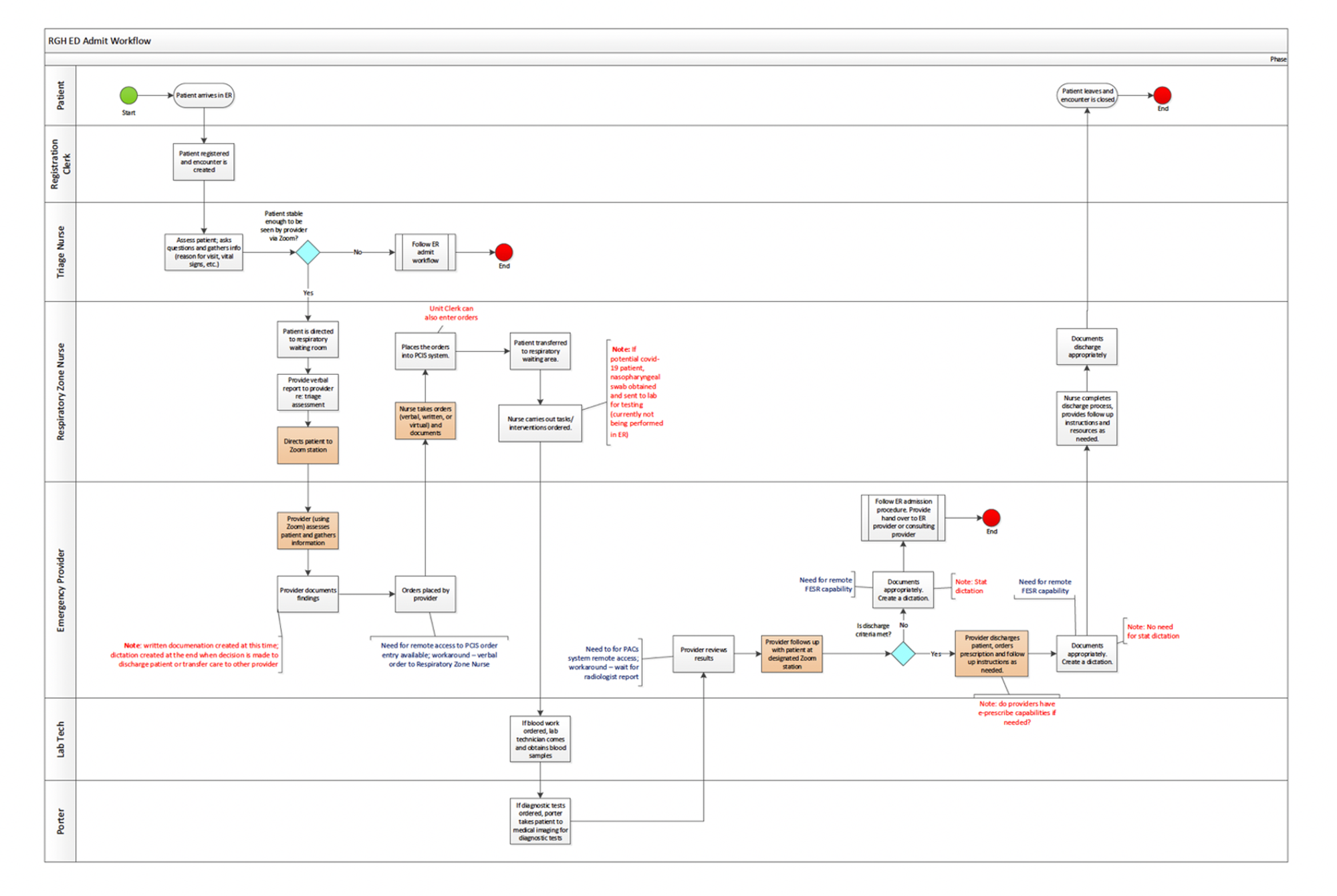Select the 'Registration Clerk' swimlane header
The height and width of the screenshot is (896, 1337).
(61, 164)
